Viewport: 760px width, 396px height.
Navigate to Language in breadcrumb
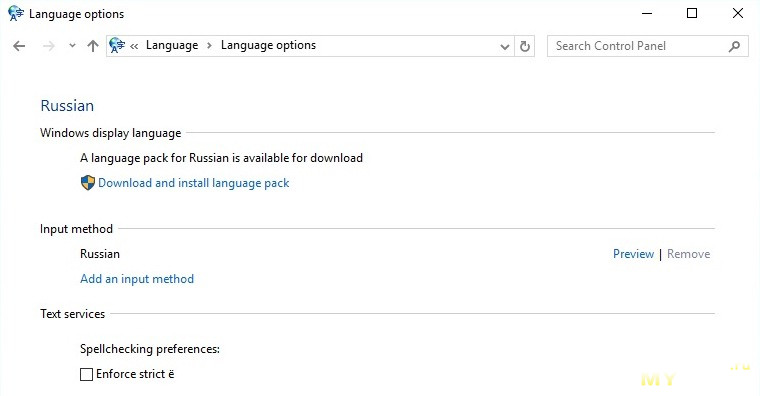click(x=172, y=46)
